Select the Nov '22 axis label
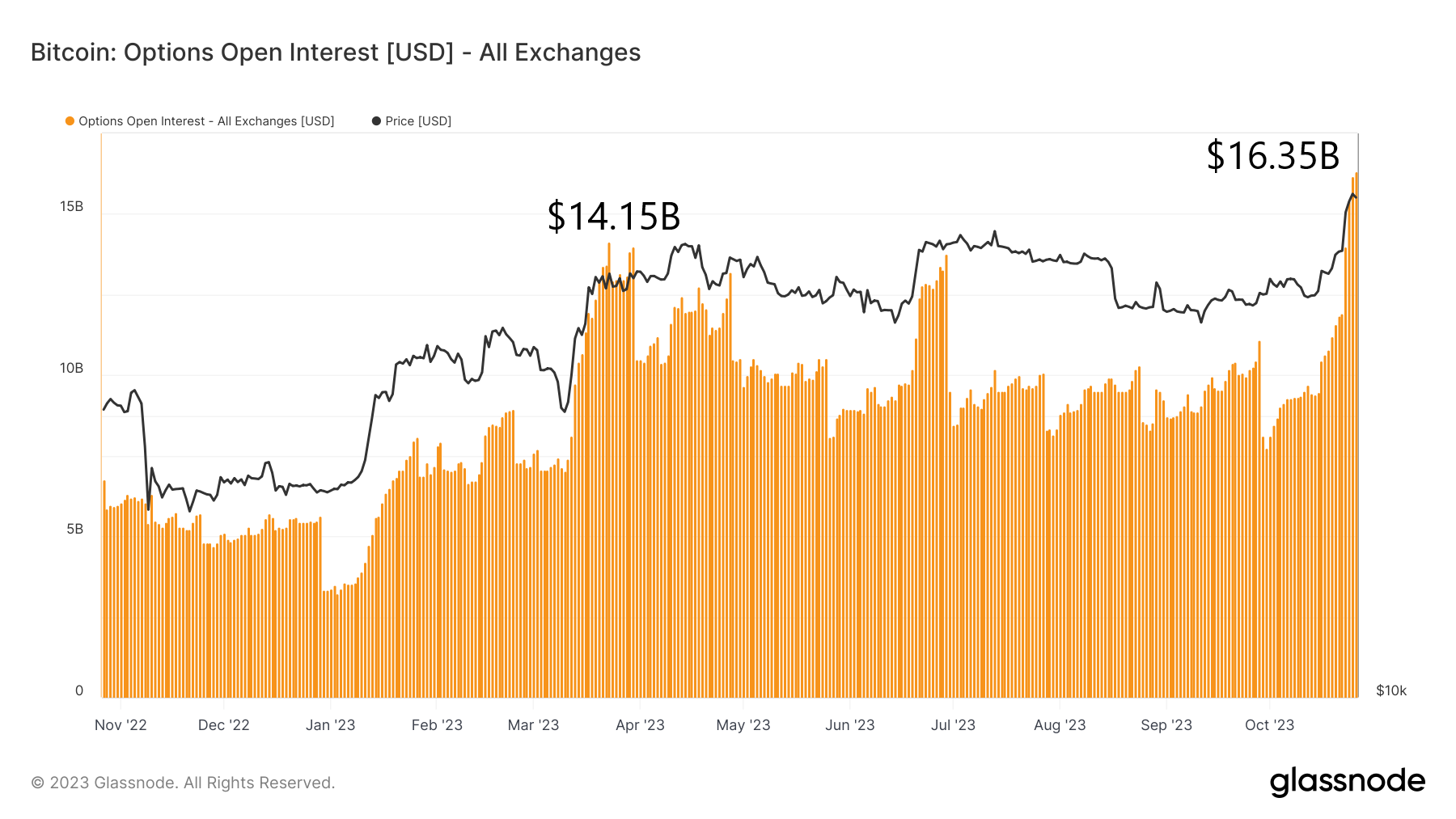Image resolution: width=1456 pixels, height=819 pixels. tap(121, 725)
